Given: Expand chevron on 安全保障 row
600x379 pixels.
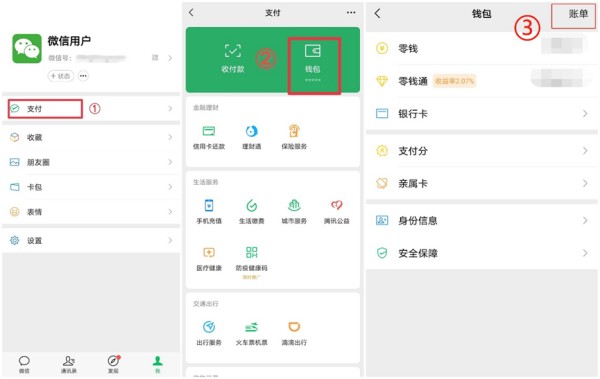Looking at the screenshot, I should (x=585, y=253).
